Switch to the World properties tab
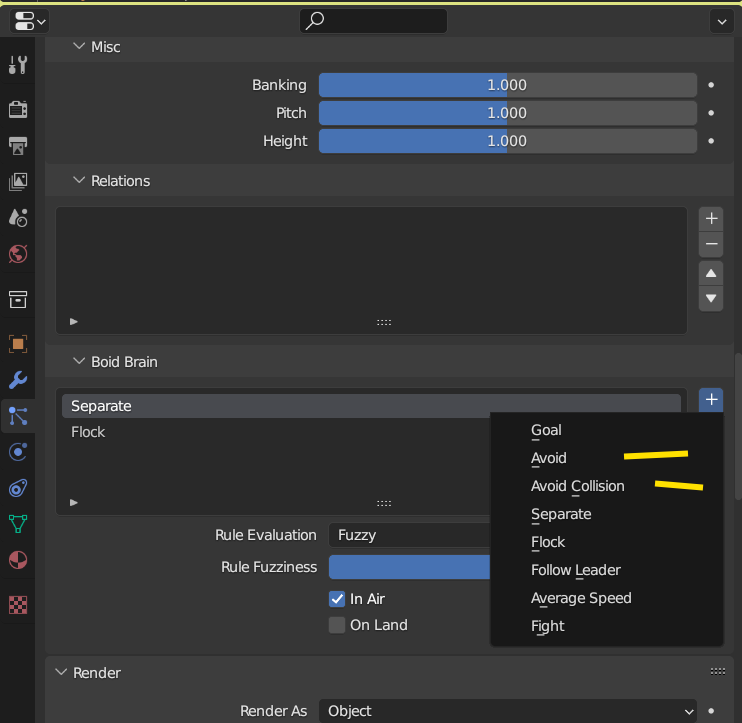 click(x=18, y=253)
